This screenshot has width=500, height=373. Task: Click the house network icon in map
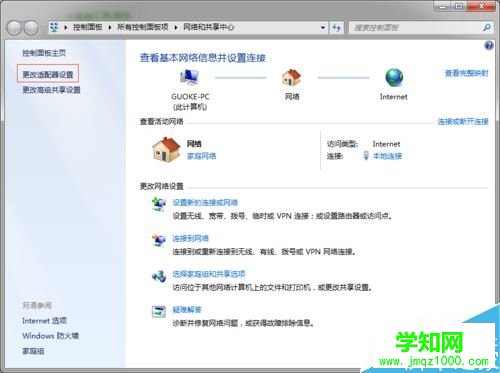point(291,77)
